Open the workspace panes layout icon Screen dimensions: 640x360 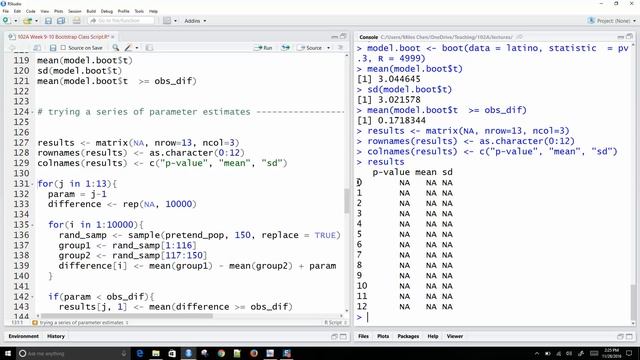pos(167,20)
